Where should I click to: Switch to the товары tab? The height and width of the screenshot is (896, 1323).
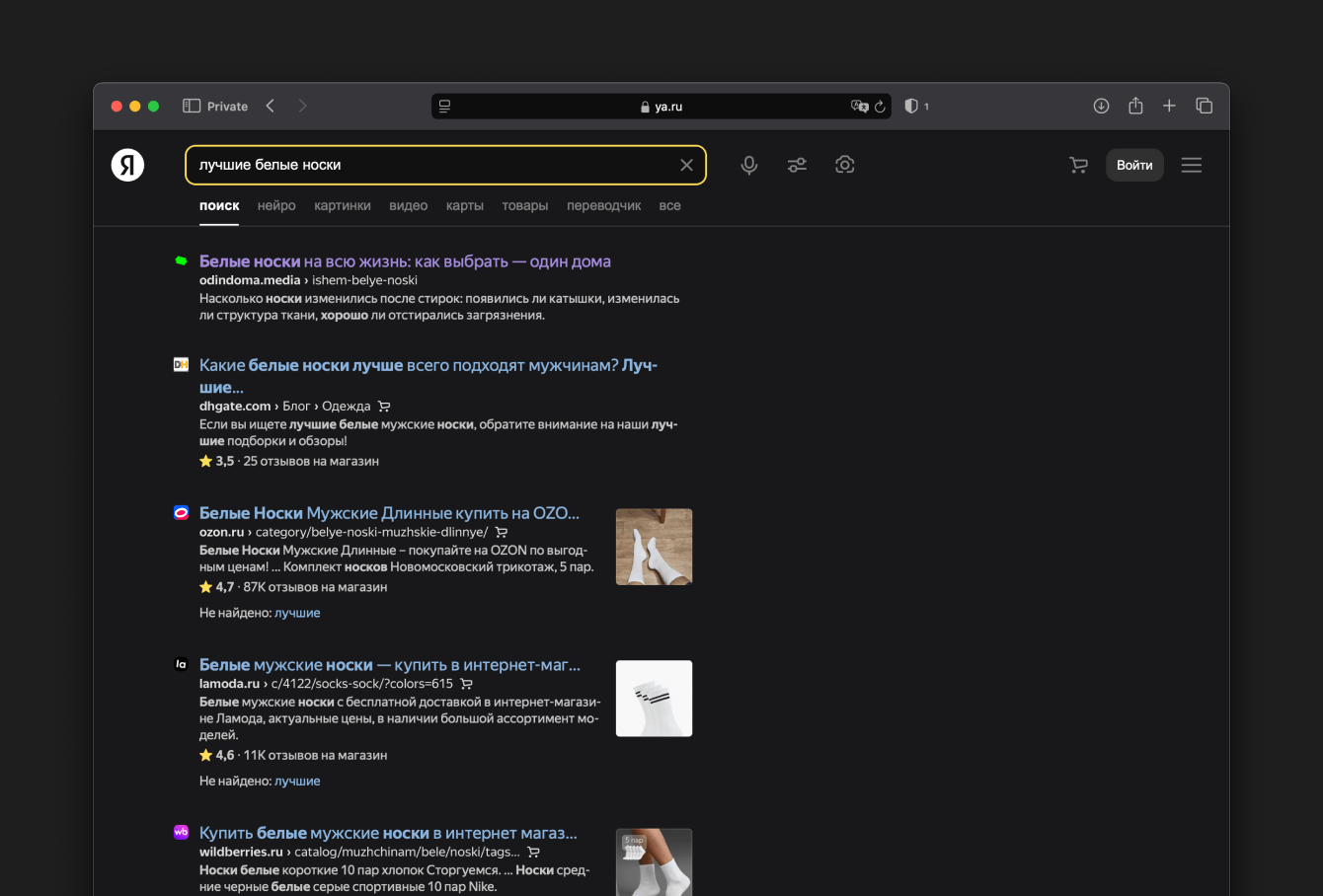click(525, 205)
